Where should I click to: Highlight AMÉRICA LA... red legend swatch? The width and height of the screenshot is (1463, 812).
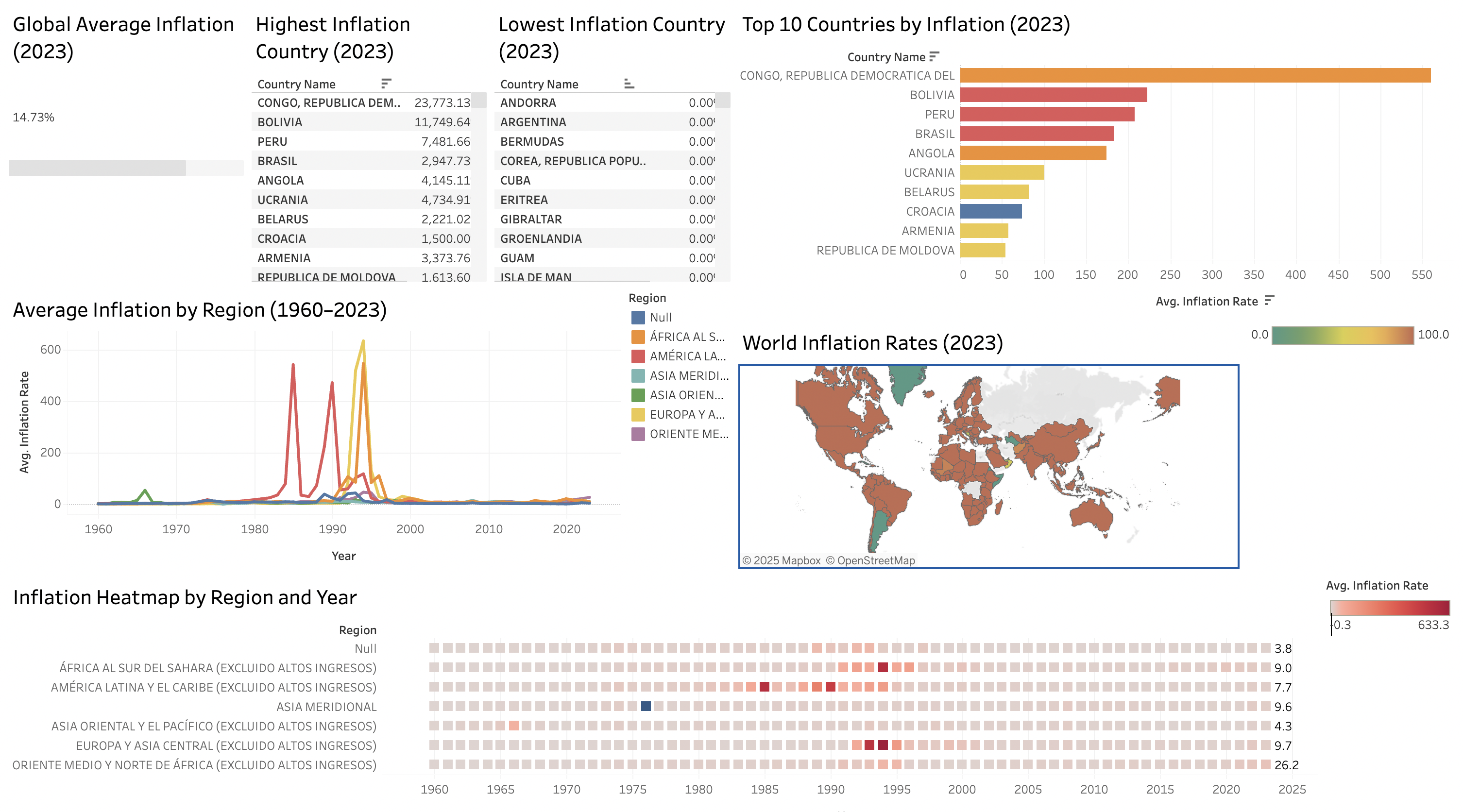[x=638, y=356]
